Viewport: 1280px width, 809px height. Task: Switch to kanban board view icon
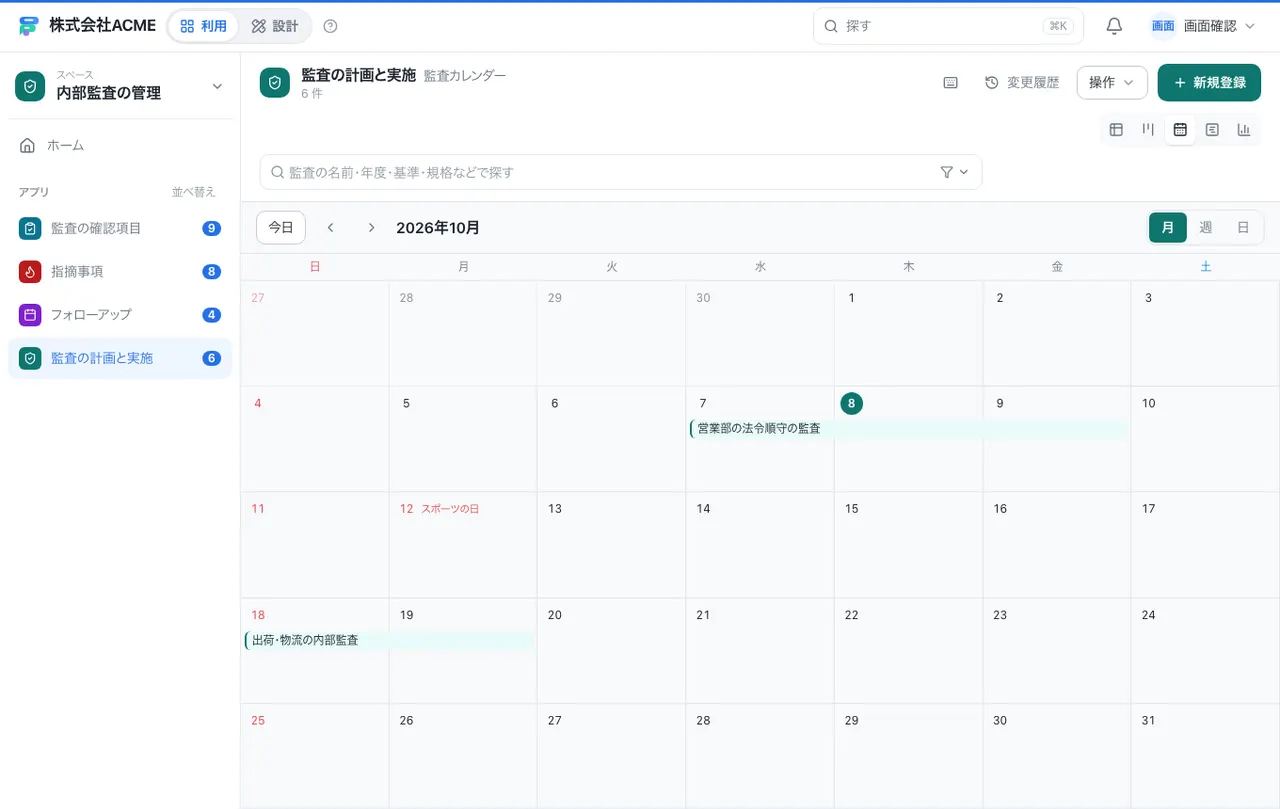pos(1148,129)
